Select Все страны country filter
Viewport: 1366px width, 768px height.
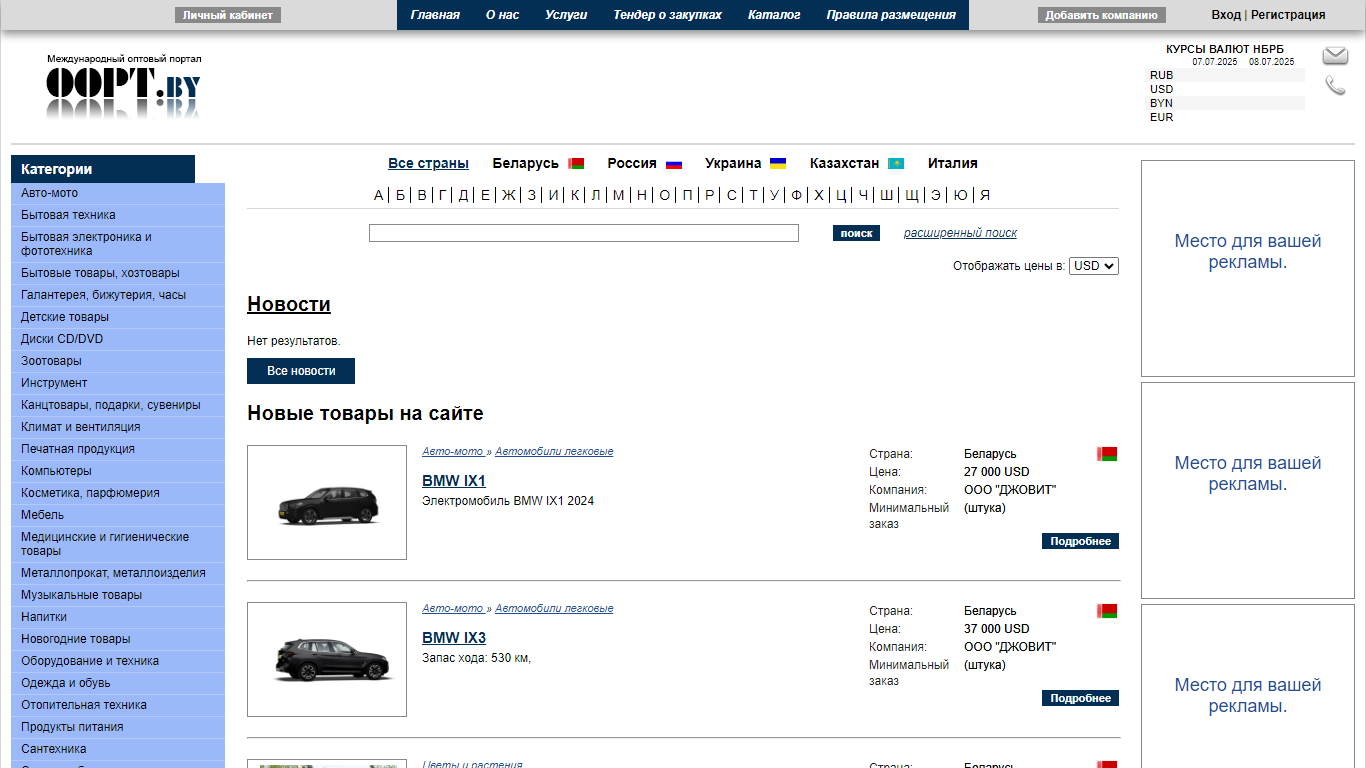(x=428, y=163)
